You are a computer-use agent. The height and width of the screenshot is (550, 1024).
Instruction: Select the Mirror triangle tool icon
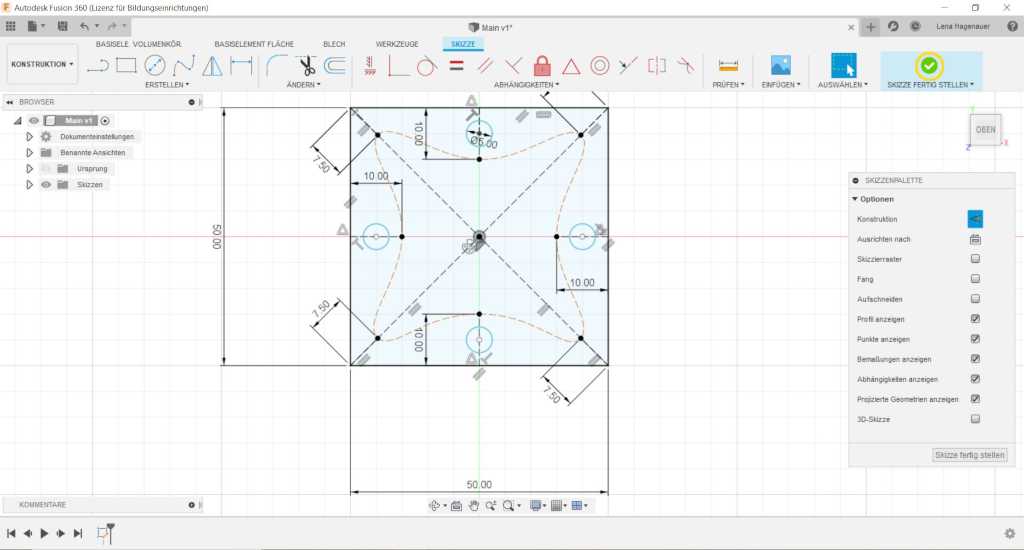click(212, 65)
